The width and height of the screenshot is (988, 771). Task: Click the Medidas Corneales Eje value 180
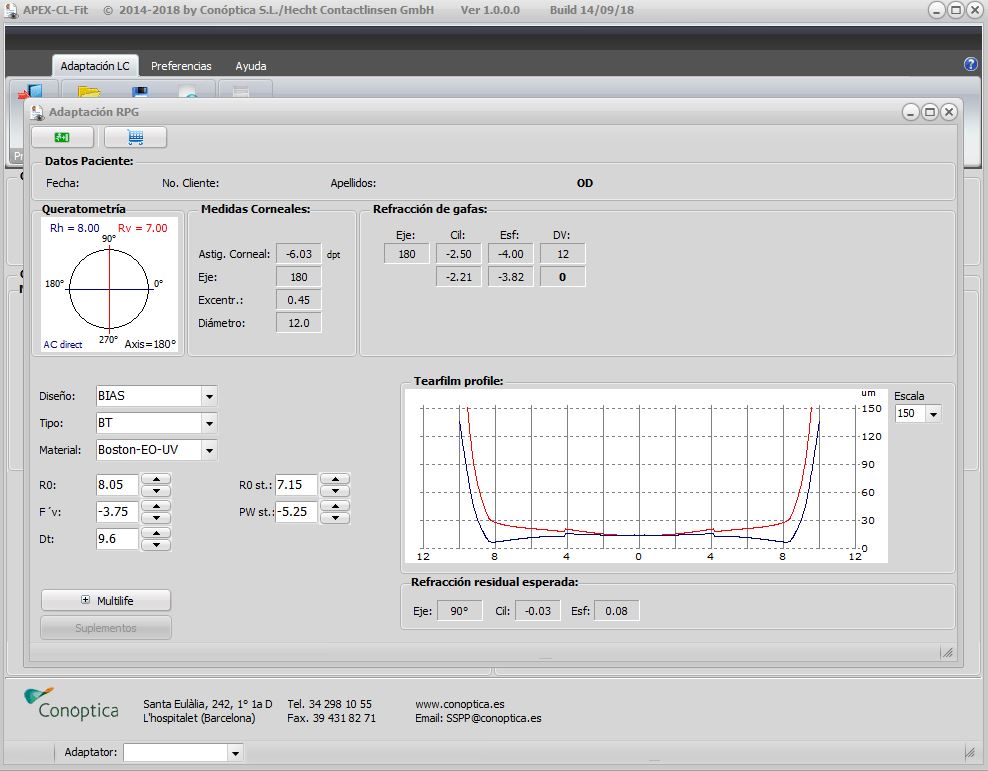299,277
